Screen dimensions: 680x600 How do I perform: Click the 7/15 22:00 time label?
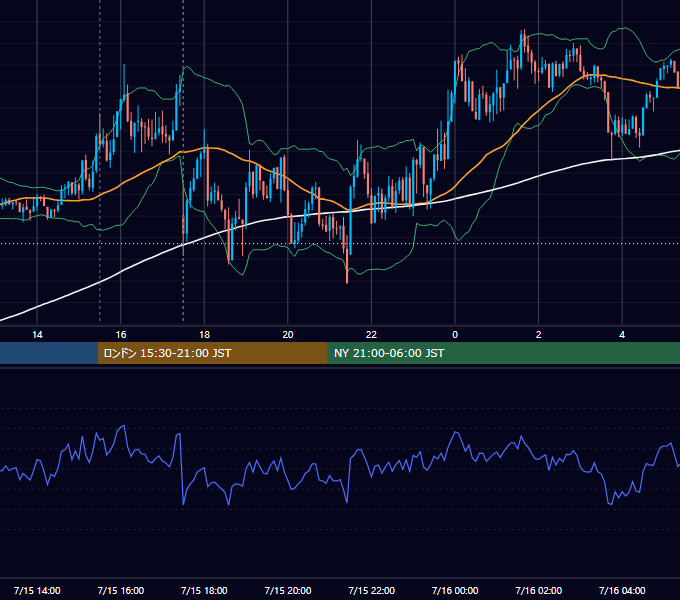point(372,590)
